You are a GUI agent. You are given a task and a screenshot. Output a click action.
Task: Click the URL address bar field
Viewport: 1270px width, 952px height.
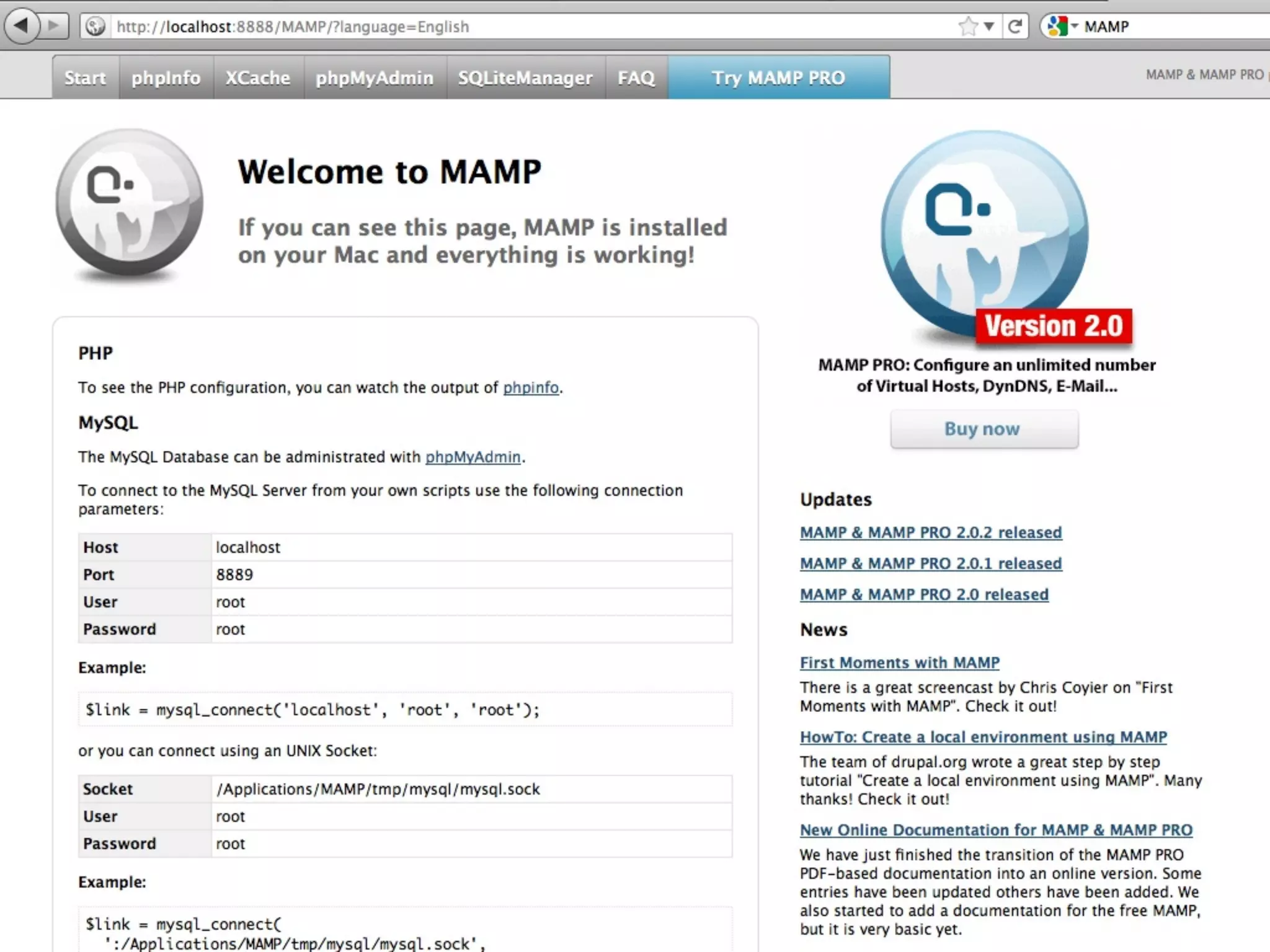(527, 27)
